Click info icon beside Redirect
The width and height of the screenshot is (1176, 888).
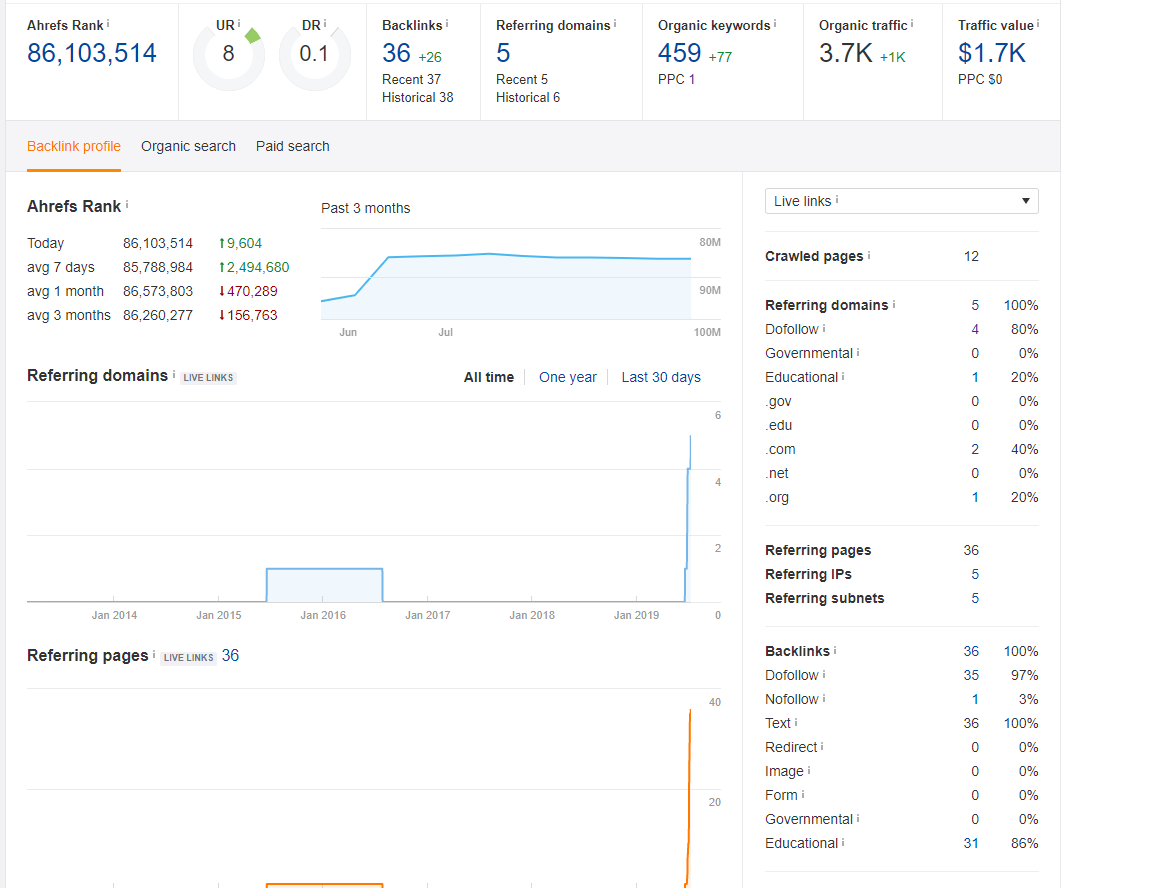point(822,746)
